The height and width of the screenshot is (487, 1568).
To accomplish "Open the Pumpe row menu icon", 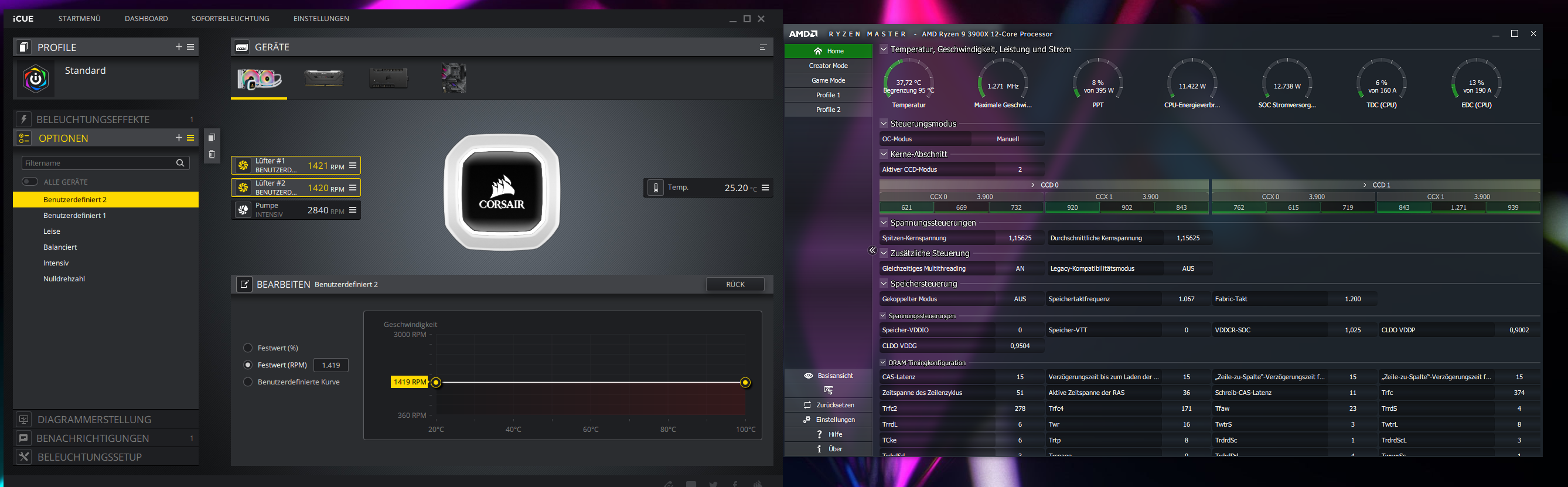I will click(352, 210).
